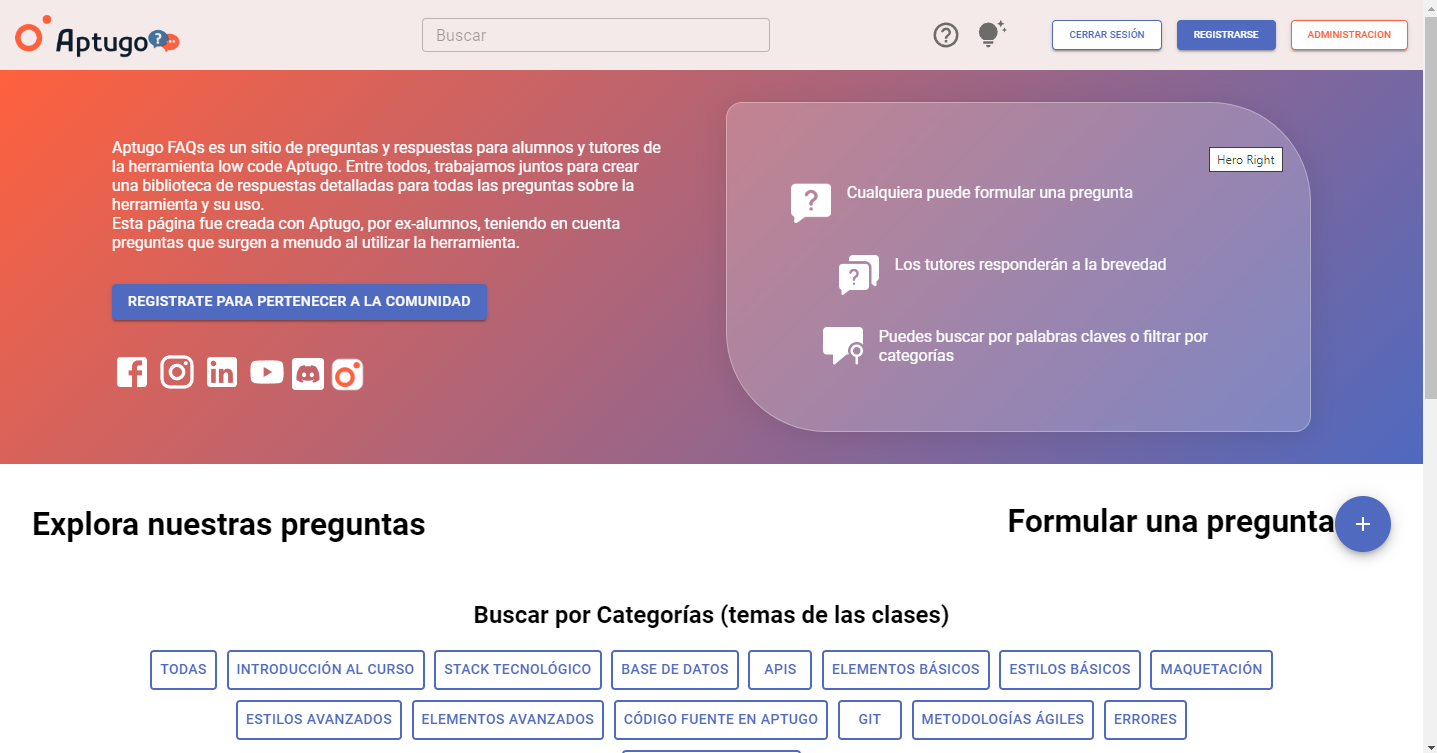Join via the Discord icon
The image size is (1437, 753).
[307, 372]
